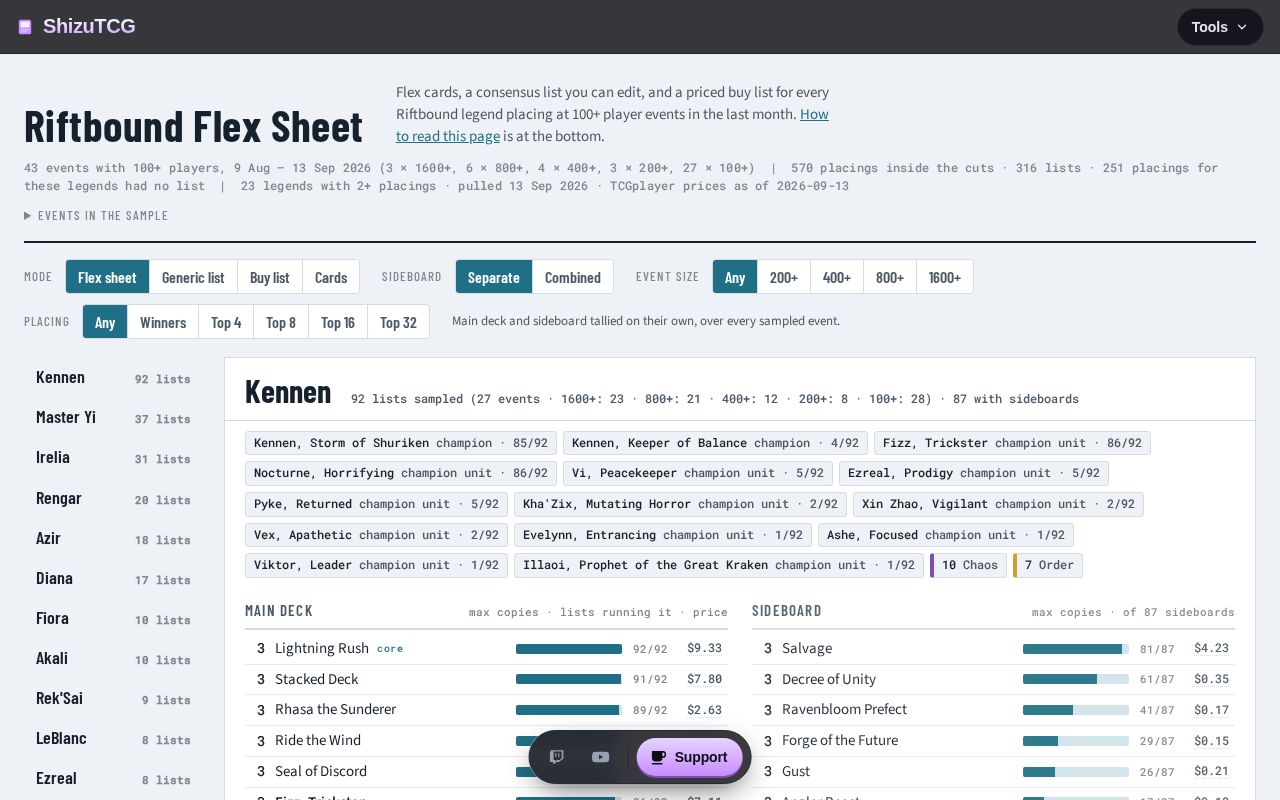
Task: Switch mode to Flex sheet
Action: 108,277
